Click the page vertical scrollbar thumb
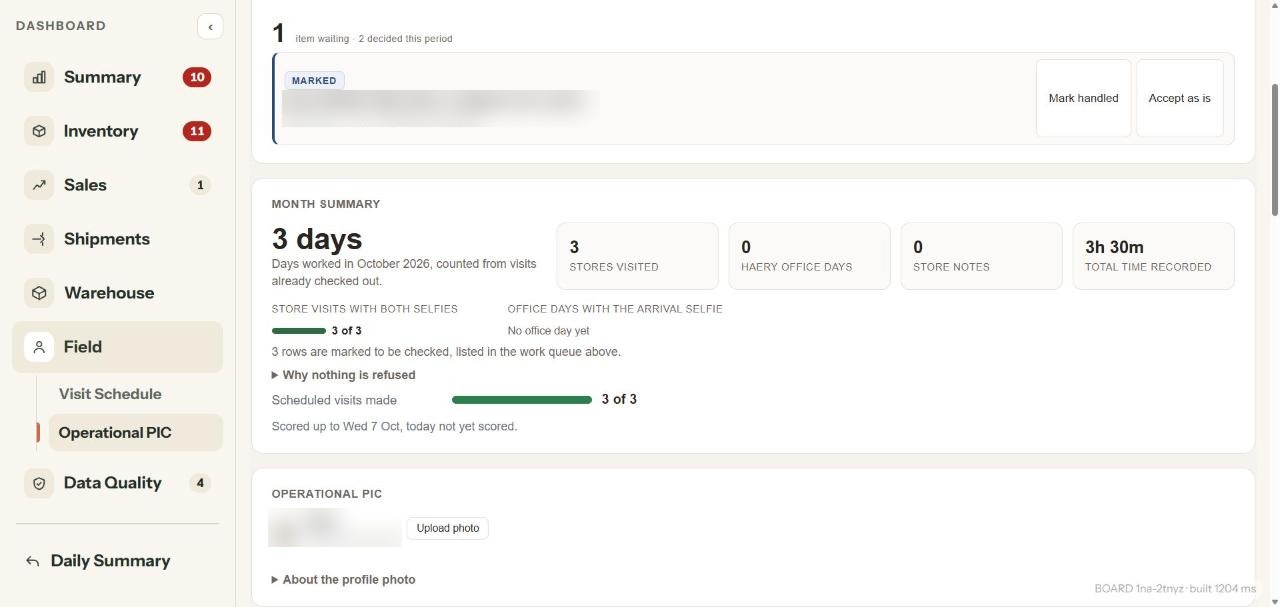Screen dimensions: 1280x607 1275,150
